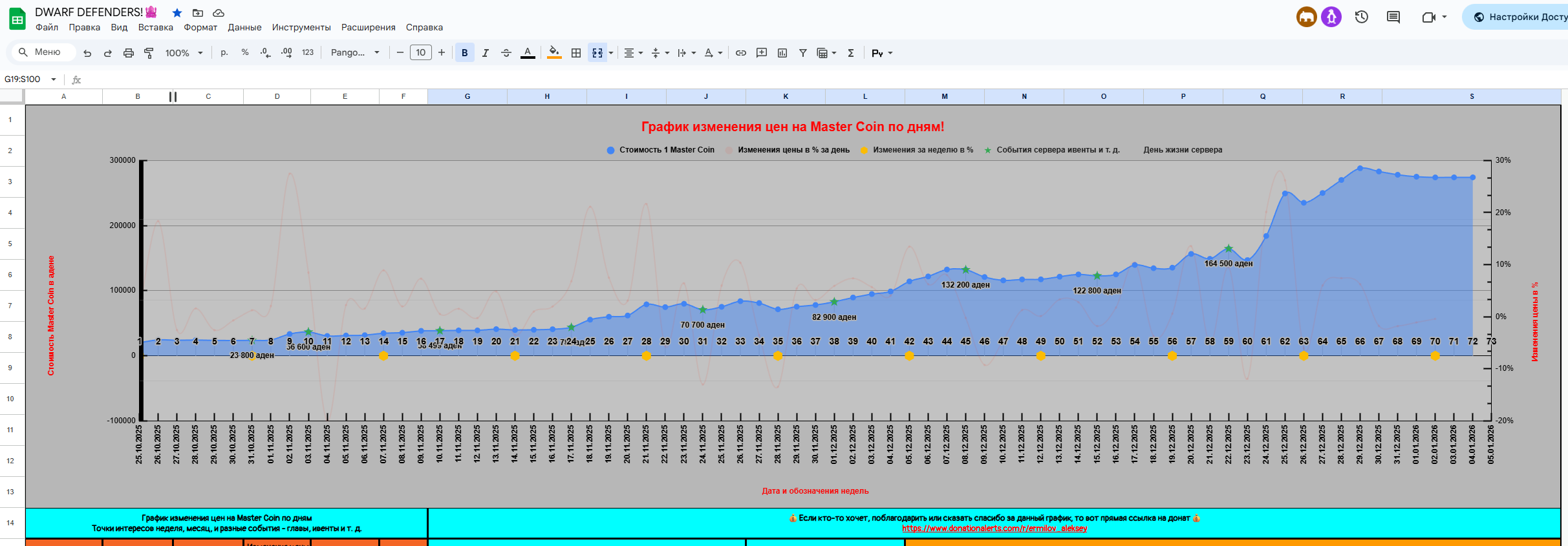Insert a link via toolbar icon
Viewport: 1568px width, 546px height.
[x=741, y=53]
